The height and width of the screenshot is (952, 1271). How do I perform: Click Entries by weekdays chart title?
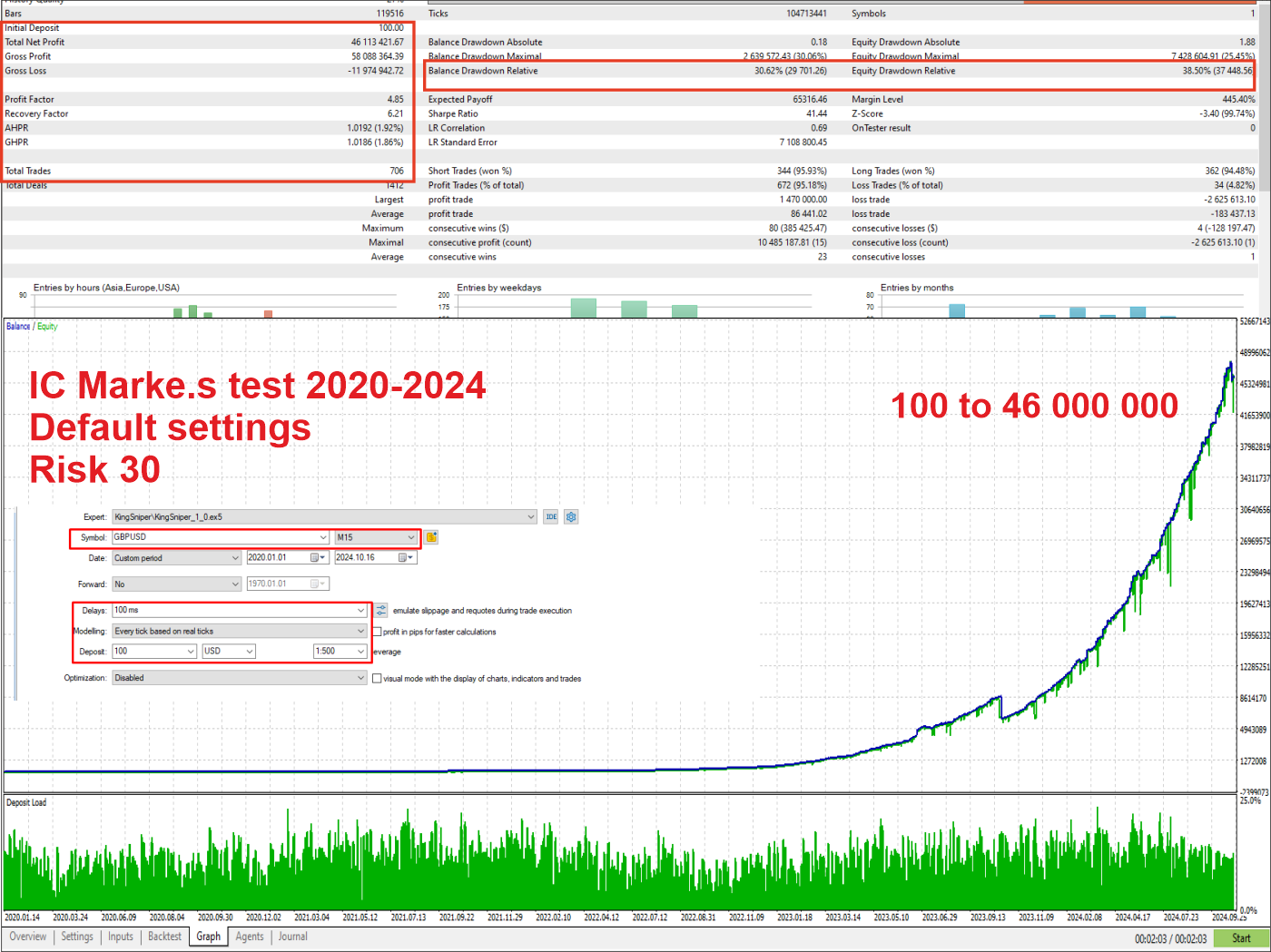[499, 288]
